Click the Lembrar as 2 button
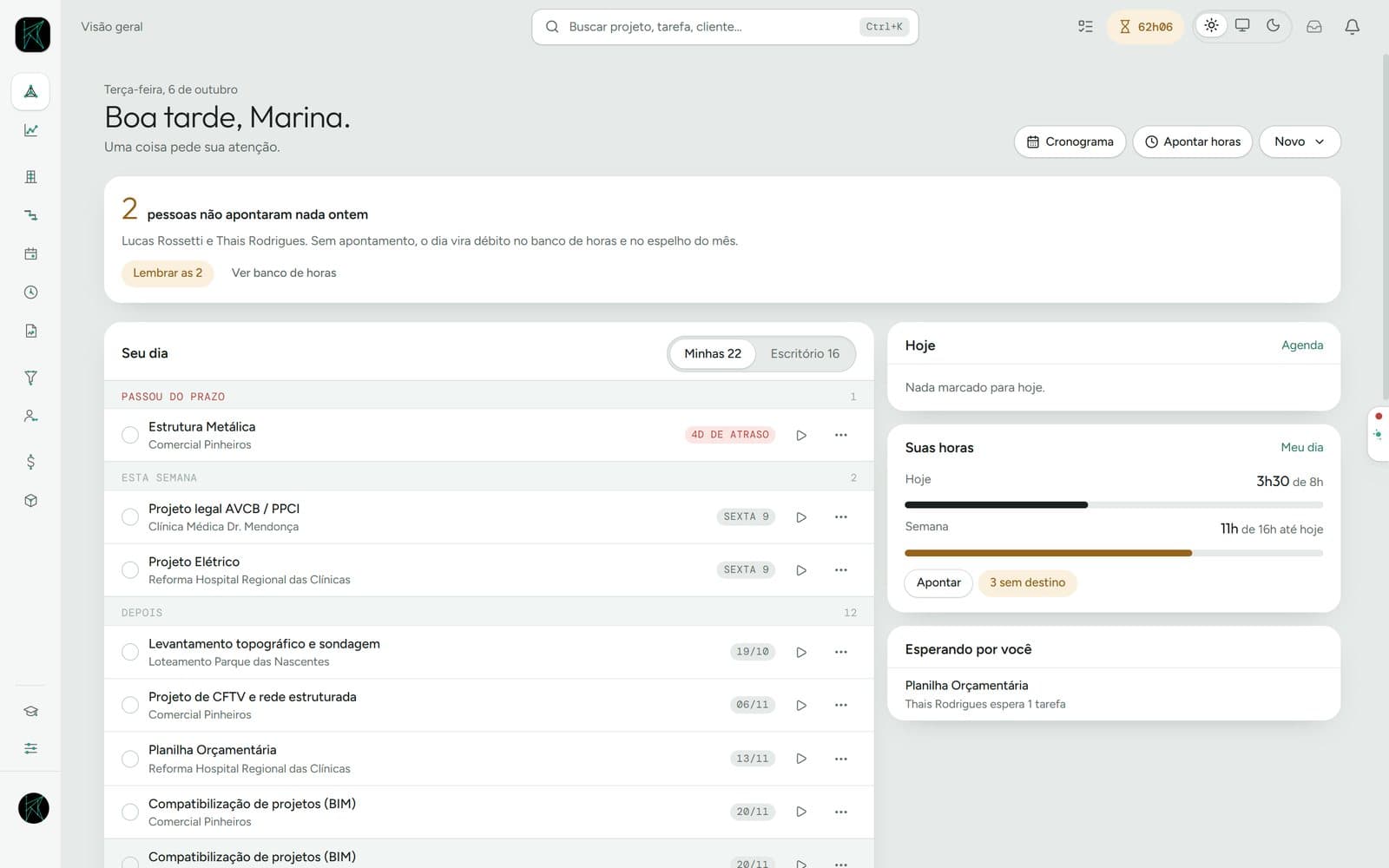 tap(168, 273)
